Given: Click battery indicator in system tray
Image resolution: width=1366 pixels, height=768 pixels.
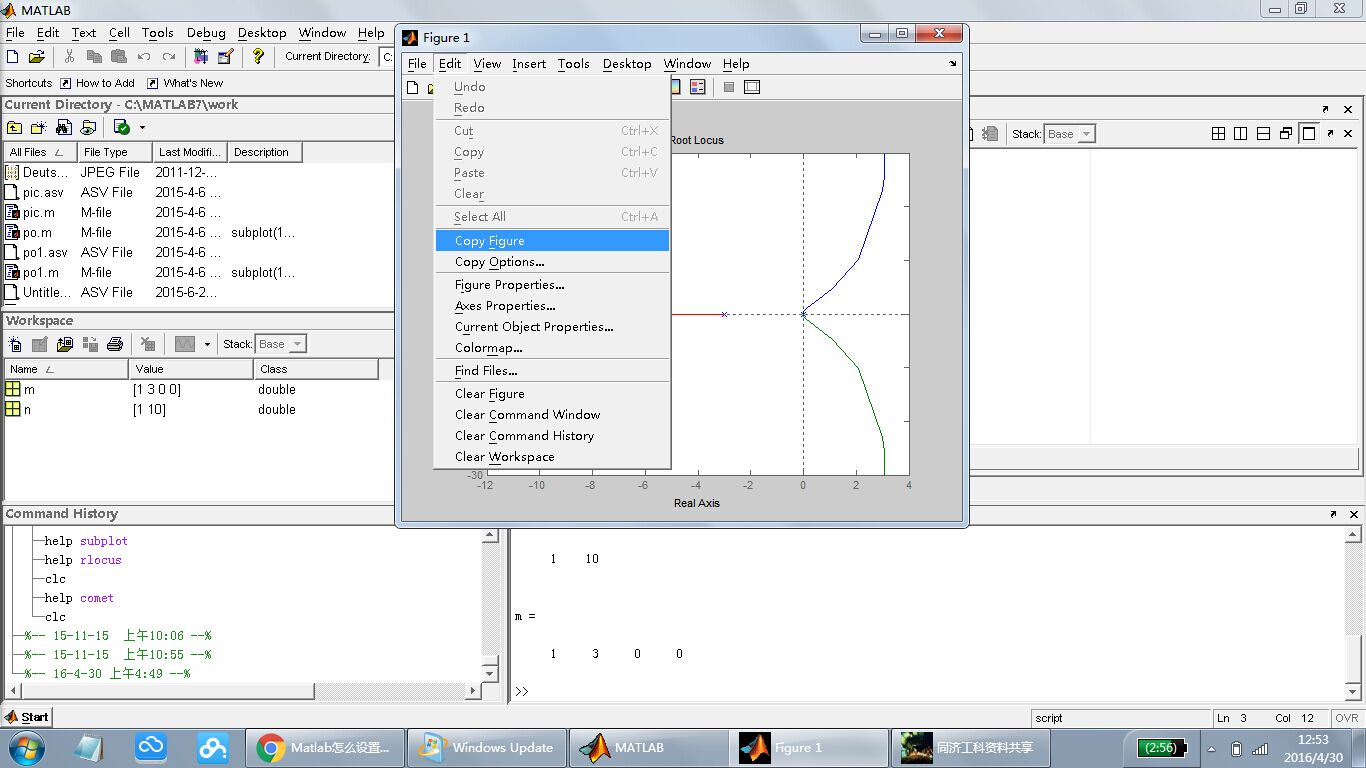Looking at the screenshot, I should (x=1161, y=748).
